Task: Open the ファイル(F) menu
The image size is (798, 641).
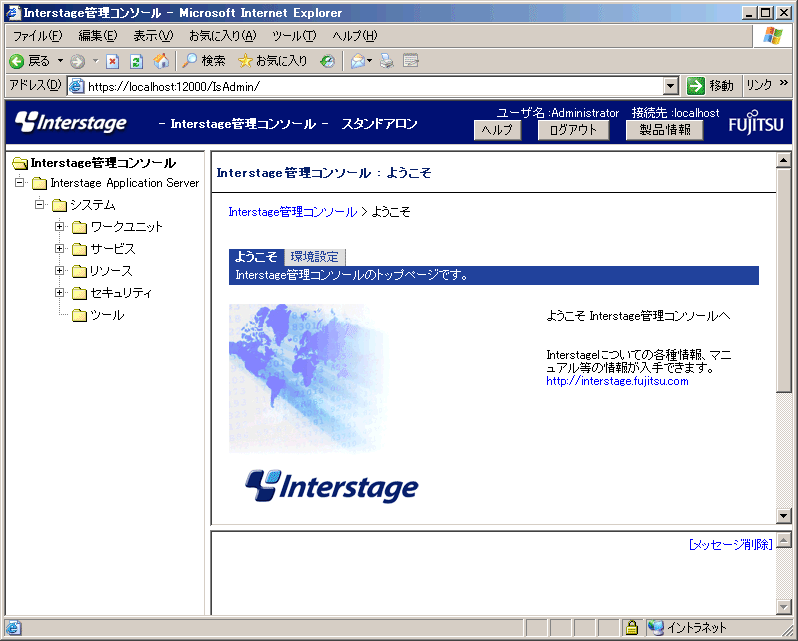Action: click(37, 36)
